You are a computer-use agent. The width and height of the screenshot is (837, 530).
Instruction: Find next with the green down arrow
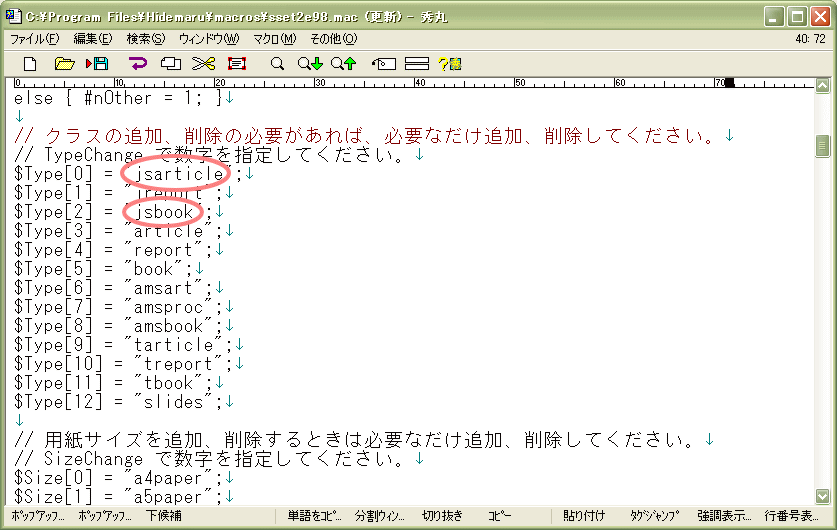pyautogui.click(x=310, y=64)
